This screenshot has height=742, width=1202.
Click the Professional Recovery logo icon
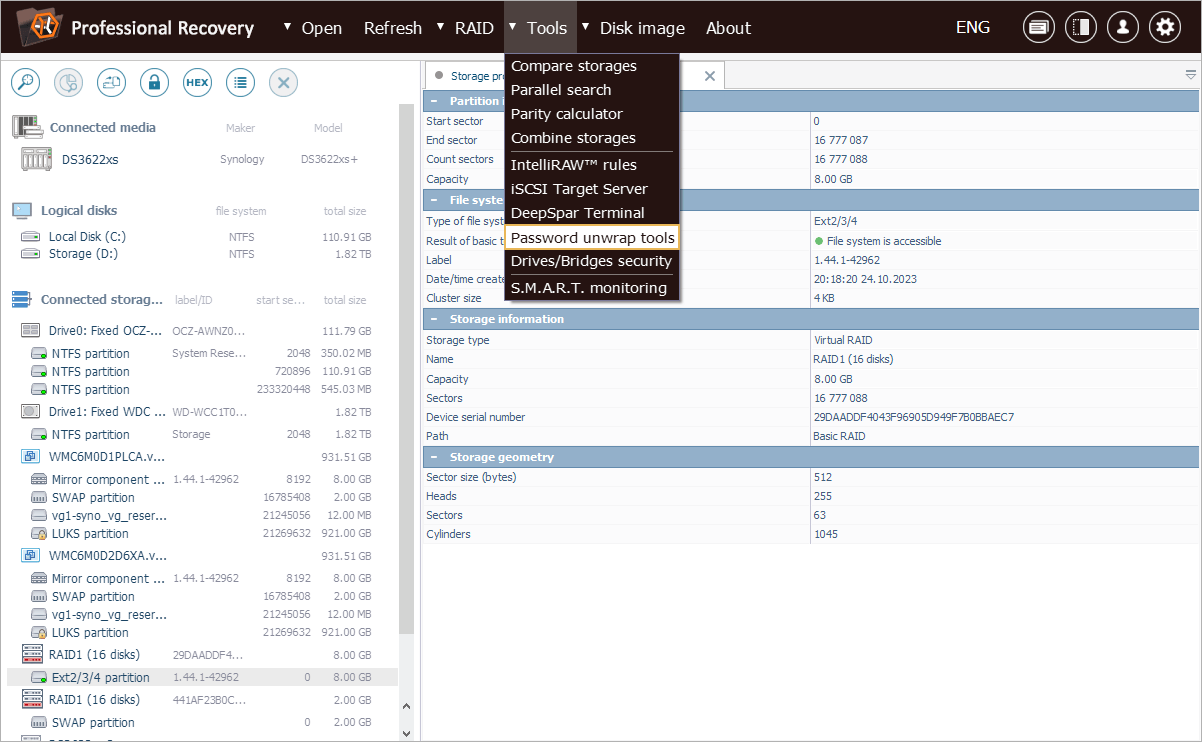pyautogui.click(x=38, y=27)
